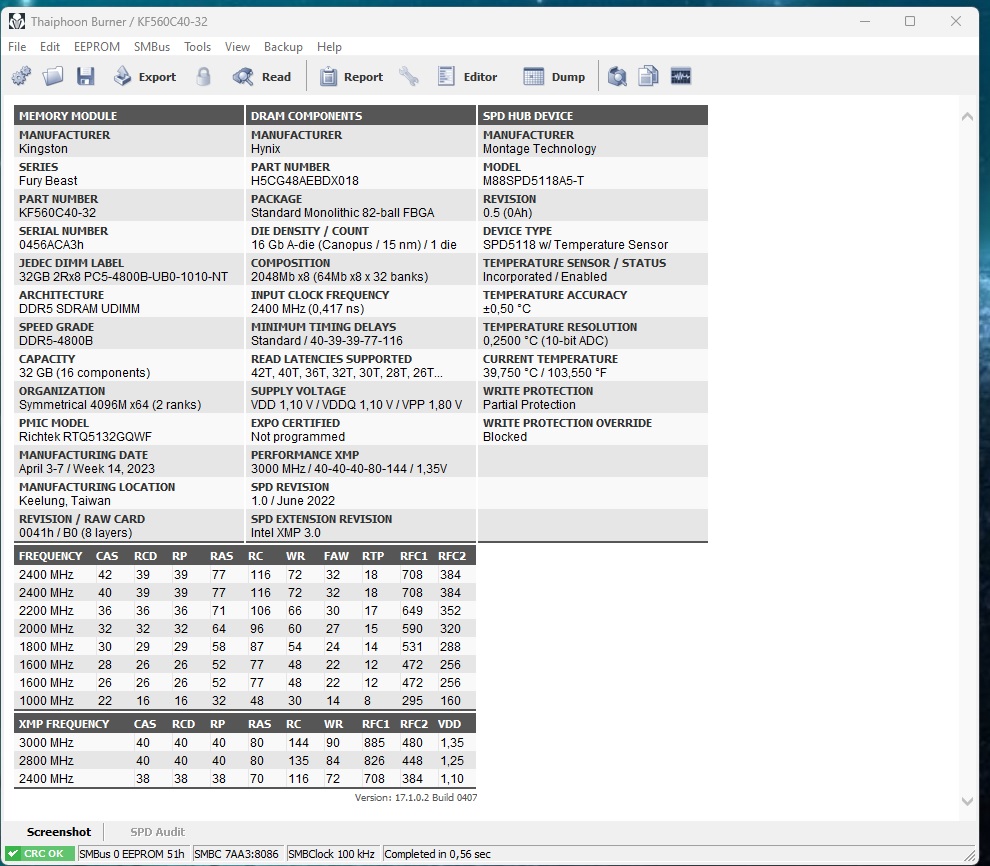Screen dimensions: 990x866
Task: Click the 3000 MHz XMP frequency row
Action: (x=244, y=742)
